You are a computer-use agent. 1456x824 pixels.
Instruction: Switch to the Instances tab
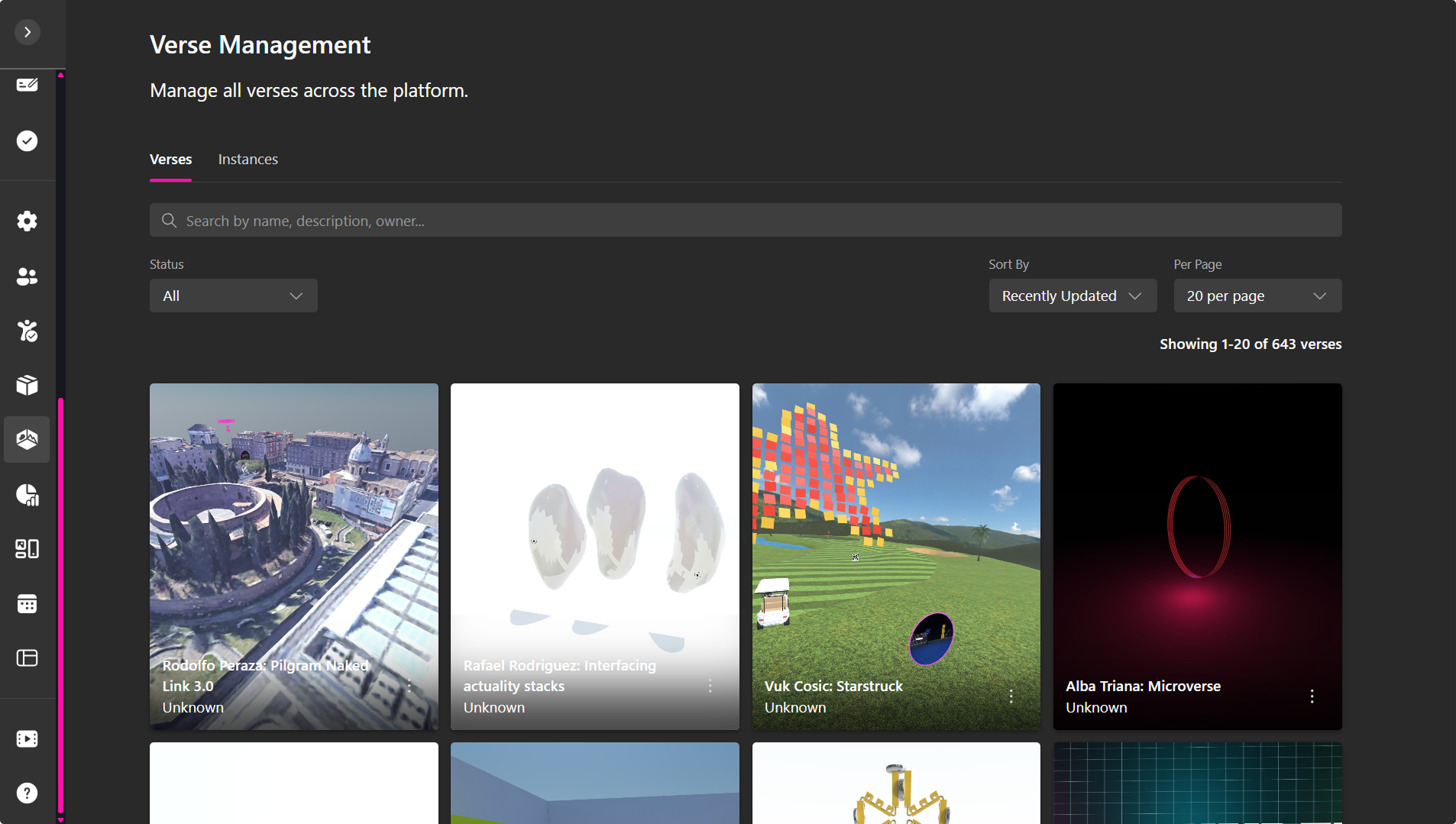248,160
